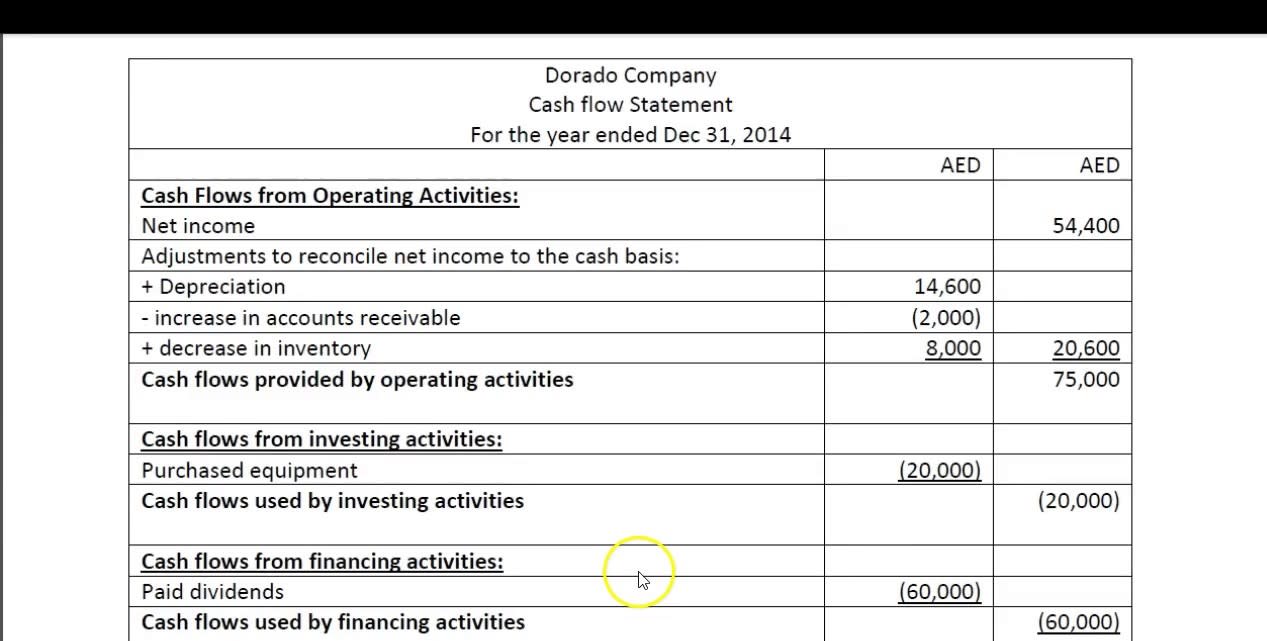Click the 8,000 inventory amount
The width and height of the screenshot is (1267, 641).
(952, 348)
